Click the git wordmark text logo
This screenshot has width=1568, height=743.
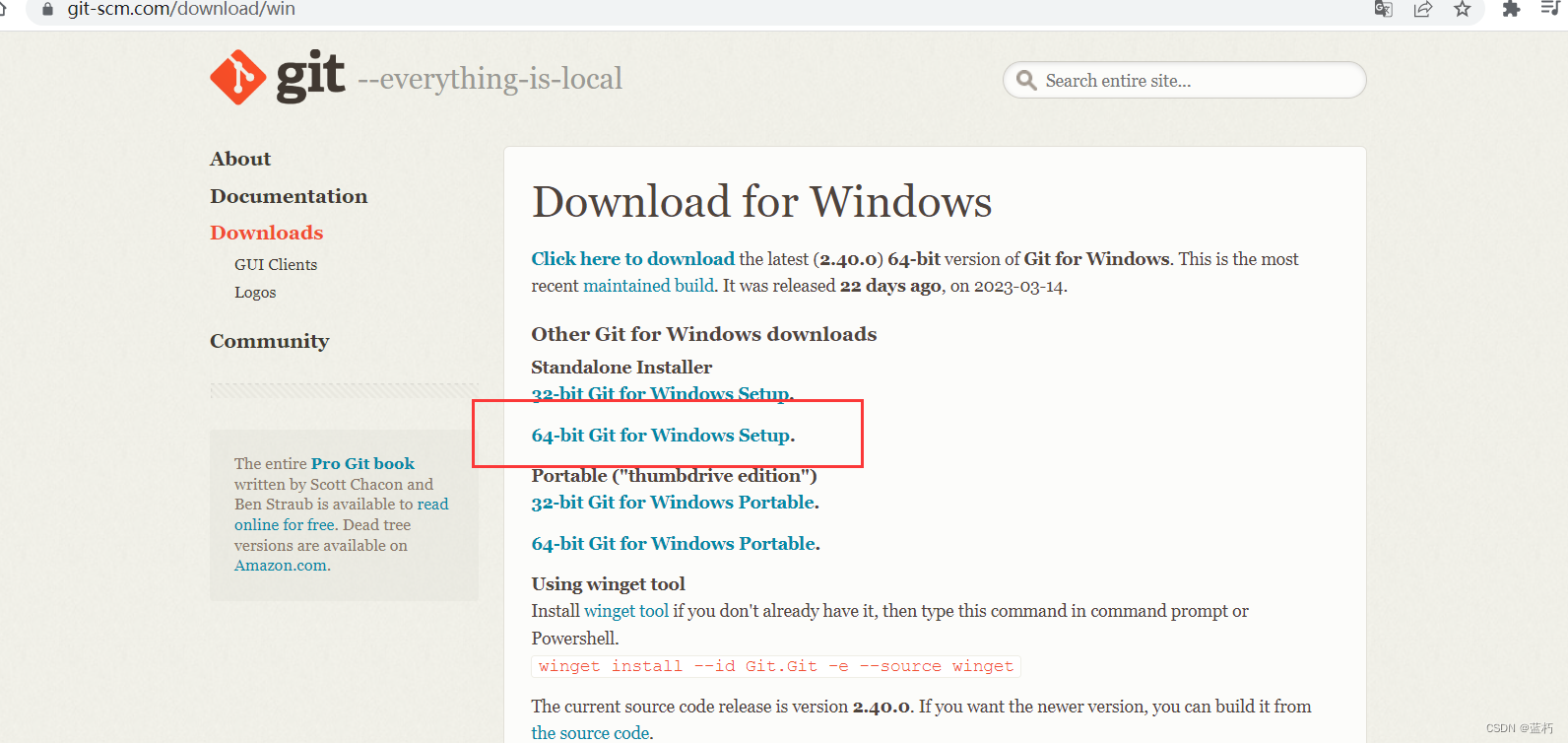[x=310, y=76]
